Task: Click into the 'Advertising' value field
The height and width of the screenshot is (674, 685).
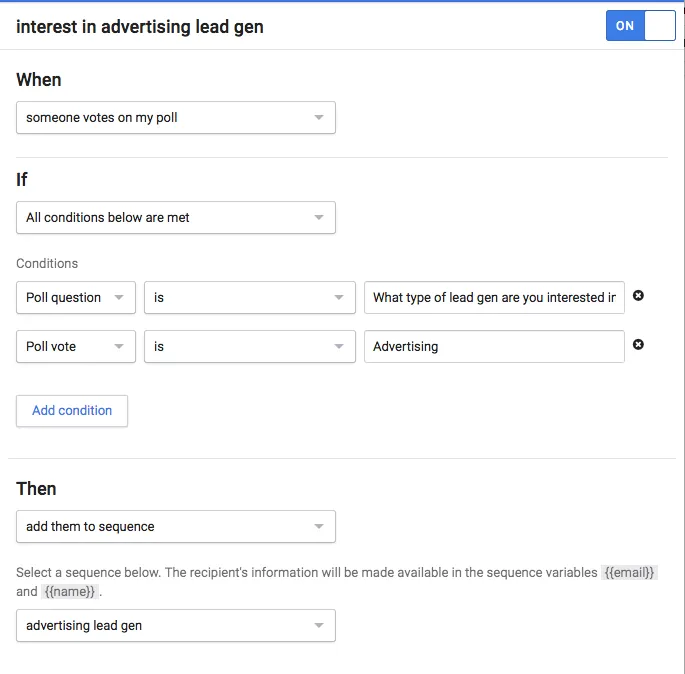Action: click(494, 346)
